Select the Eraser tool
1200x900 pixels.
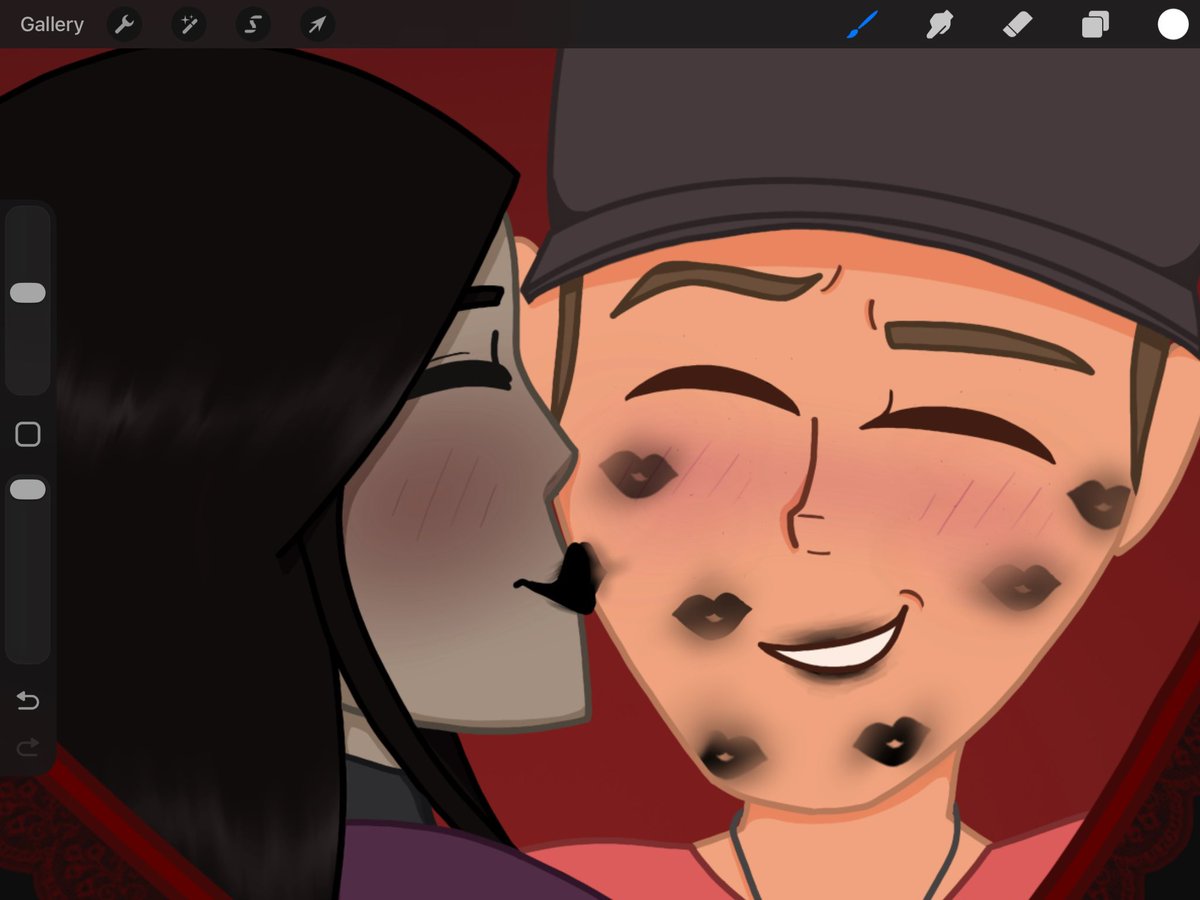tap(1017, 24)
